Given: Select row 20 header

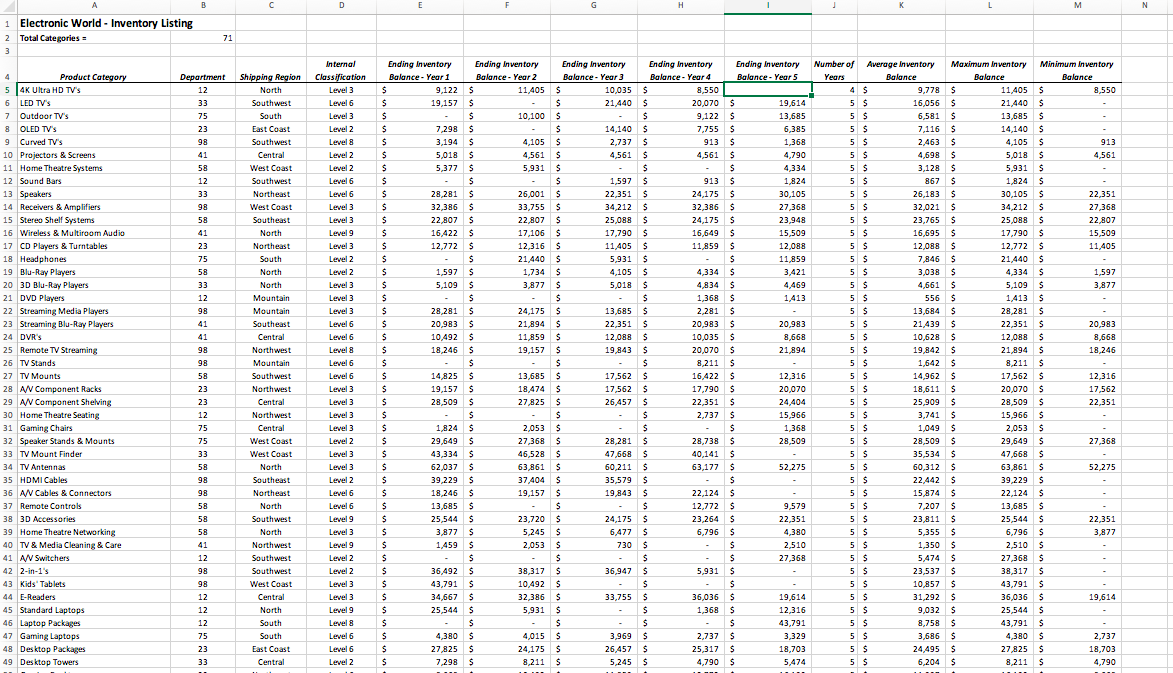Looking at the screenshot, I should coord(7,285).
